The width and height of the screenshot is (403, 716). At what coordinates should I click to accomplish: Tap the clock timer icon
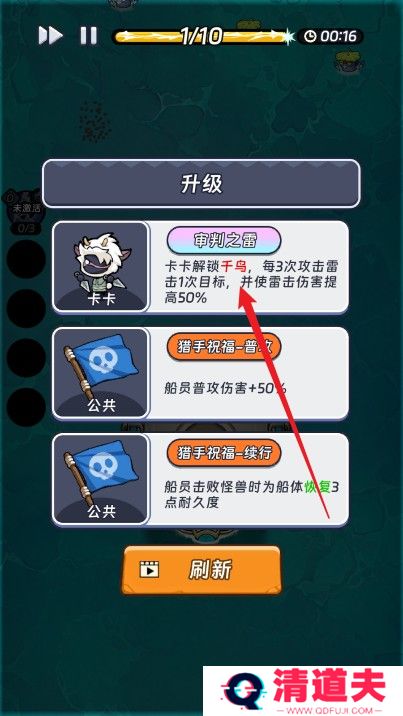pos(311,36)
